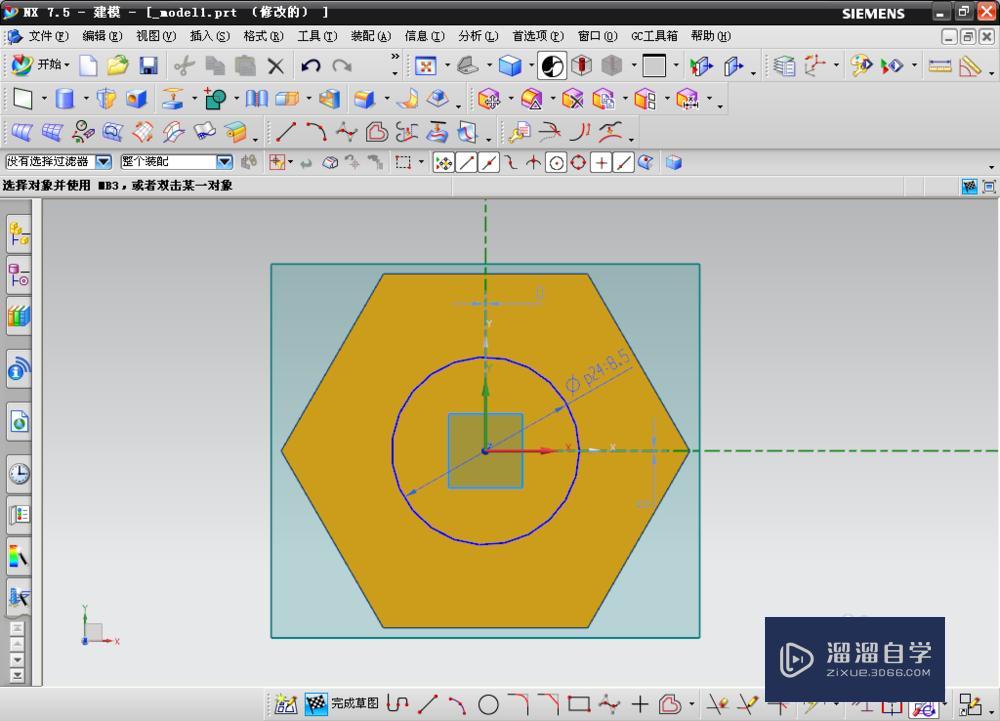The height and width of the screenshot is (721, 1000).
Task: Select the sketch circle tool at bottom
Action: [x=488, y=704]
